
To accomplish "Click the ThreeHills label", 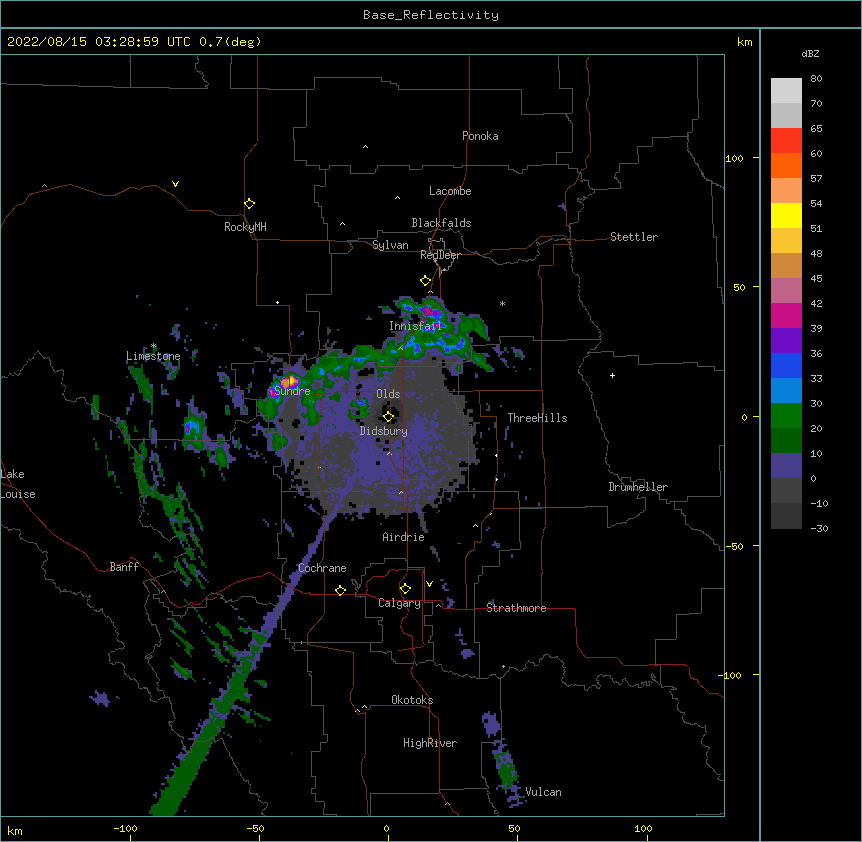I will [537, 418].
